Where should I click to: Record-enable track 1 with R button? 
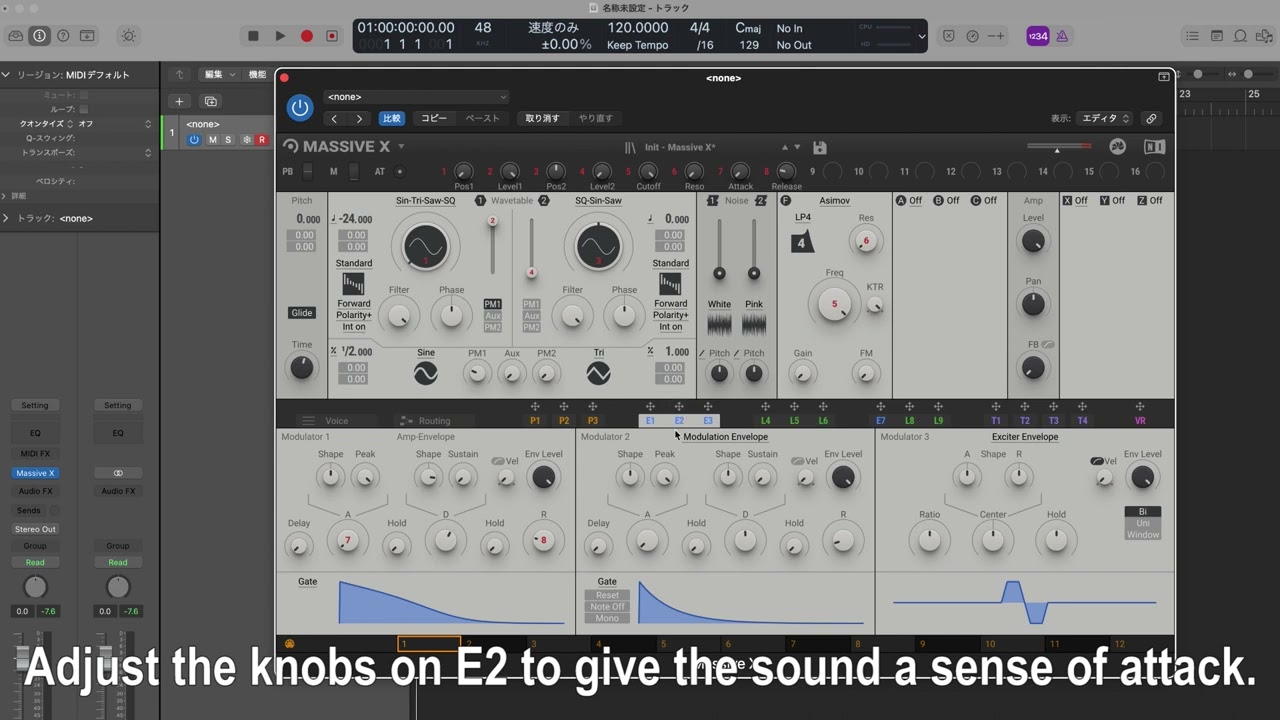(262, 140)
